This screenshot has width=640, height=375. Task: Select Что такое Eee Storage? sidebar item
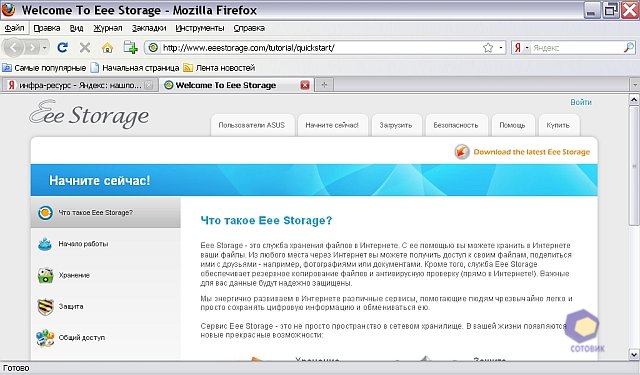tap(105, 213)
